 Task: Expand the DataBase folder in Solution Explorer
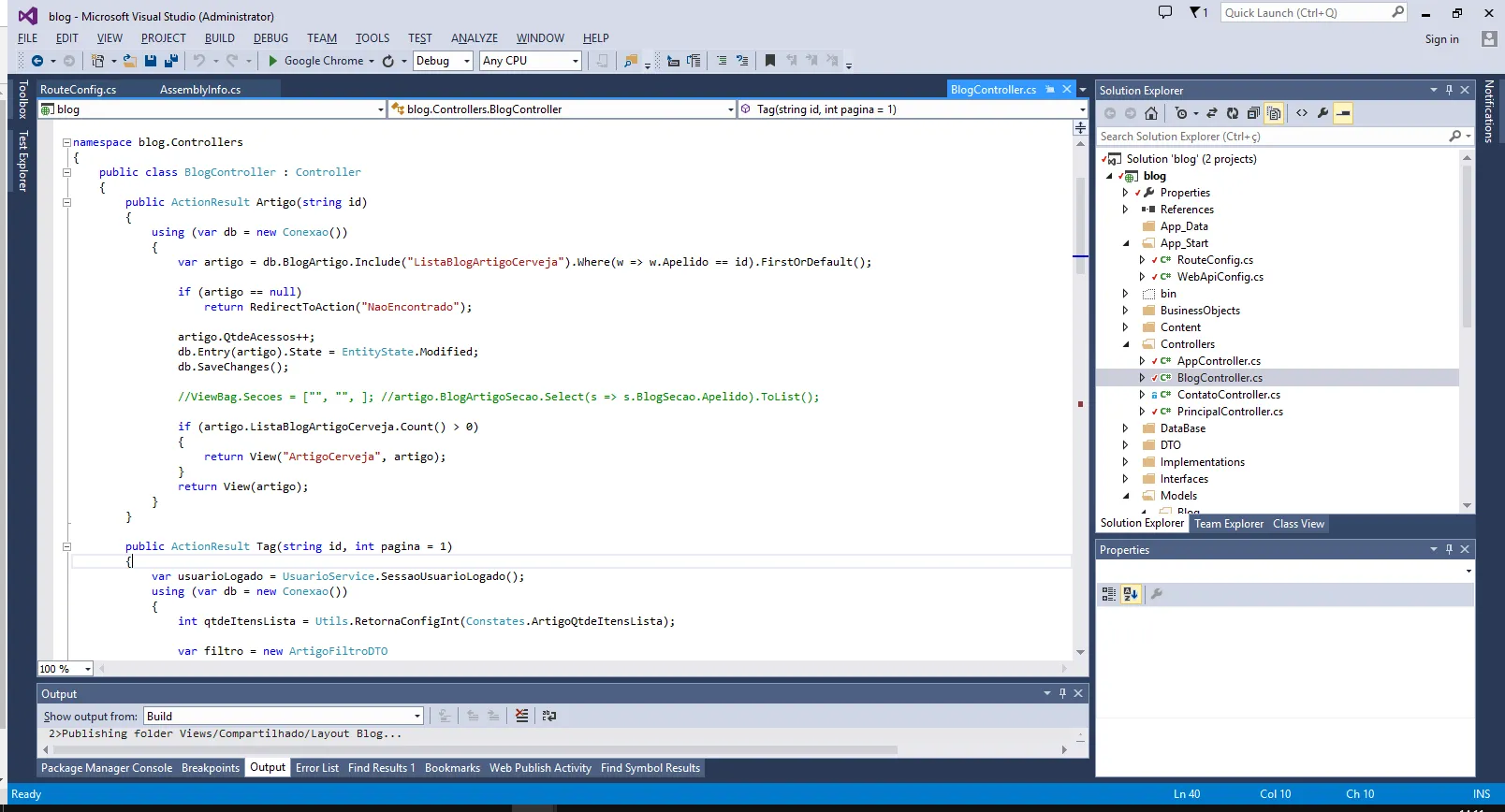pos(1126,428)
